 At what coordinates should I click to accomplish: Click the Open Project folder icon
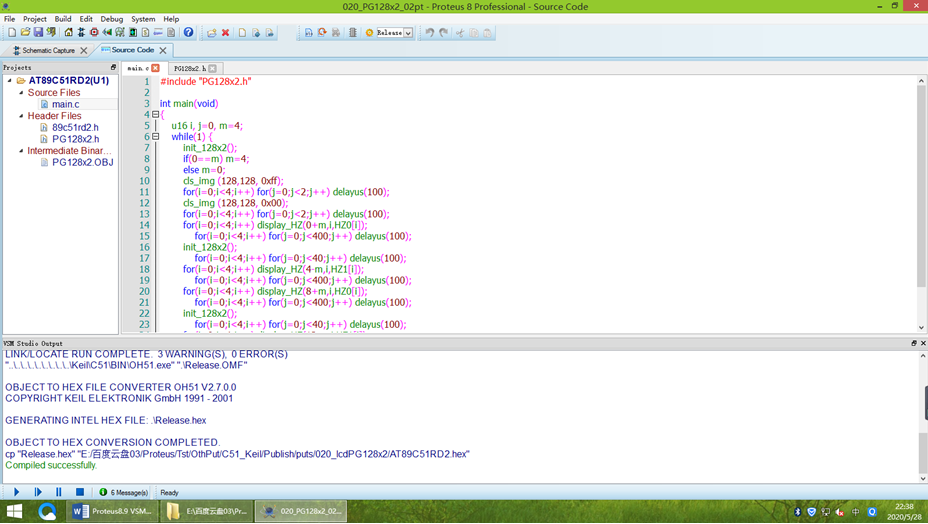(x=25, y=33)
